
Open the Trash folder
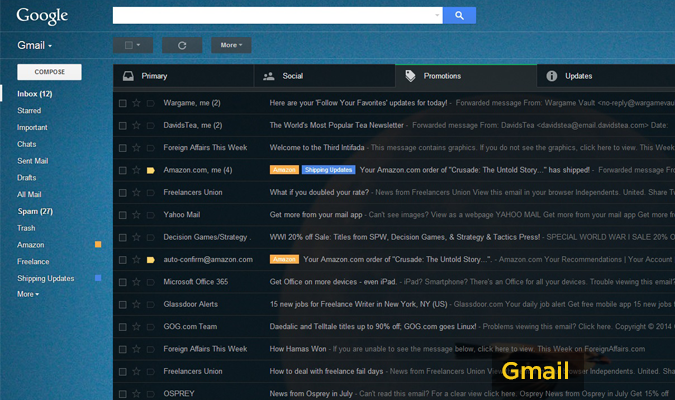[x=26, y=228]
